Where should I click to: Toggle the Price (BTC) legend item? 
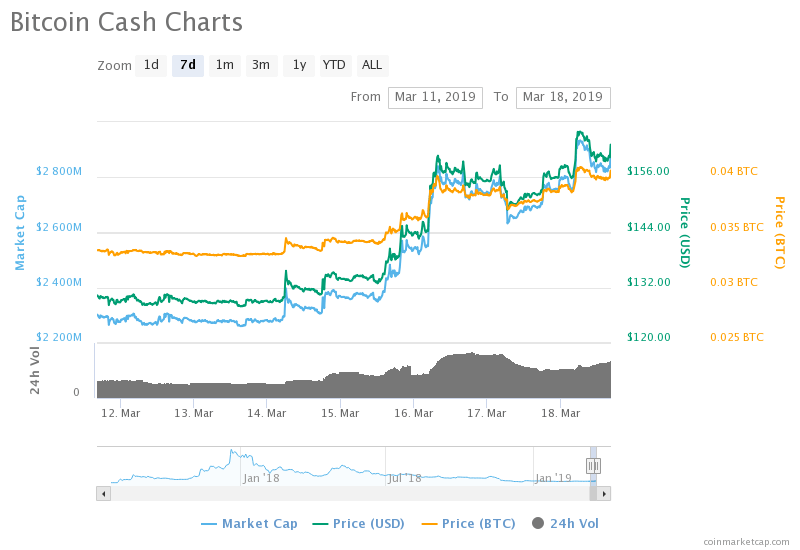click(474, 523)
